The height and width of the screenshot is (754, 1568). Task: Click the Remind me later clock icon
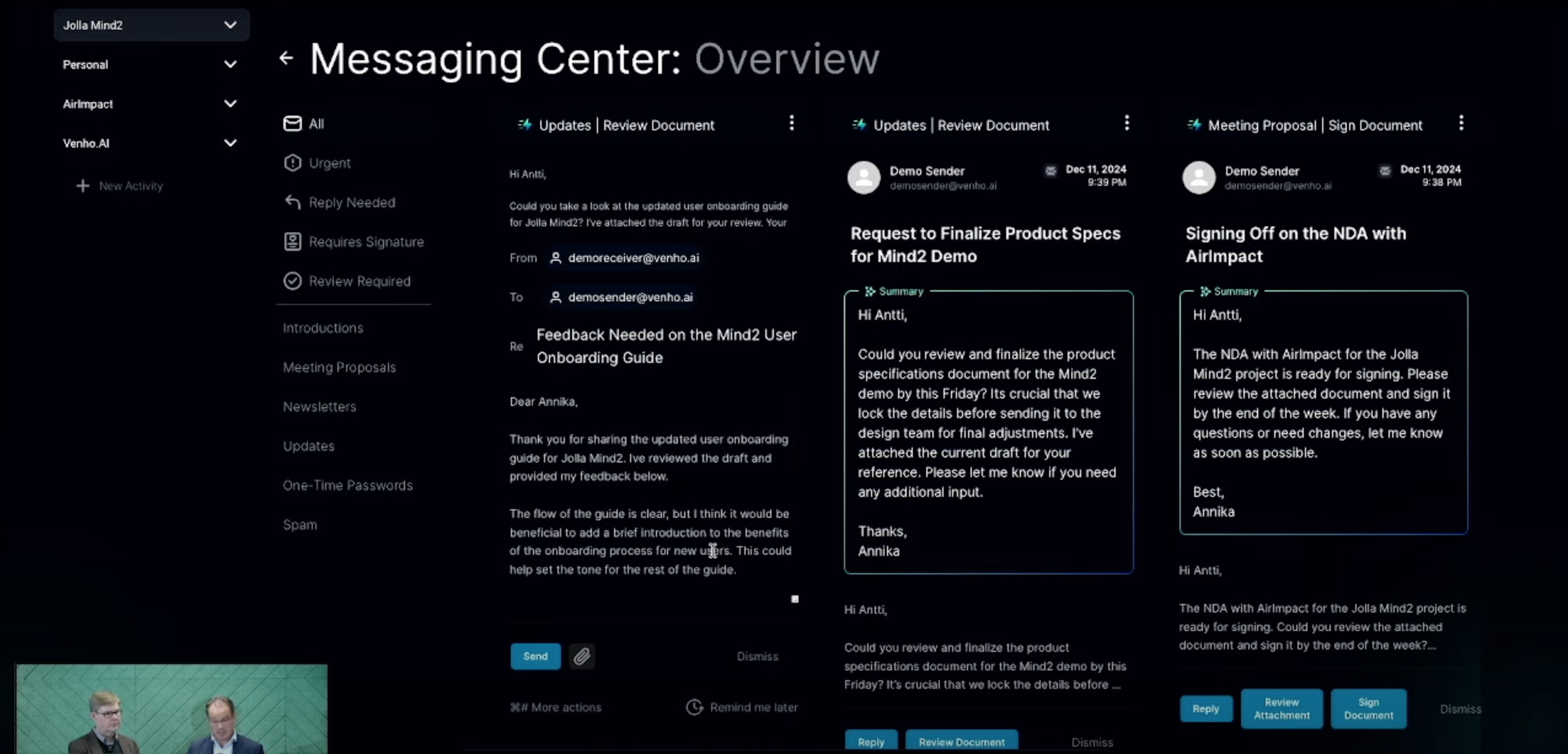coord(695,707)
